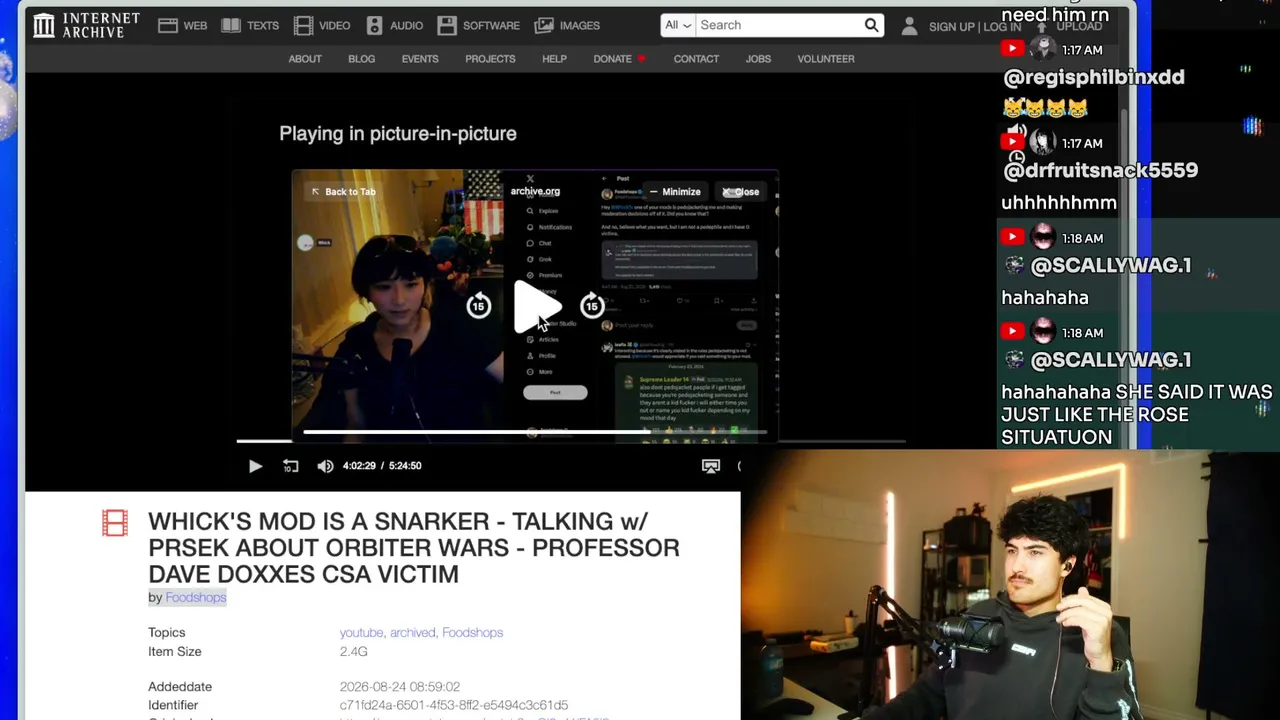Image resolution: width=1280 pixels, height=720 pixels.
Task: Open the About menu item
Action: [x=305, y=59]
